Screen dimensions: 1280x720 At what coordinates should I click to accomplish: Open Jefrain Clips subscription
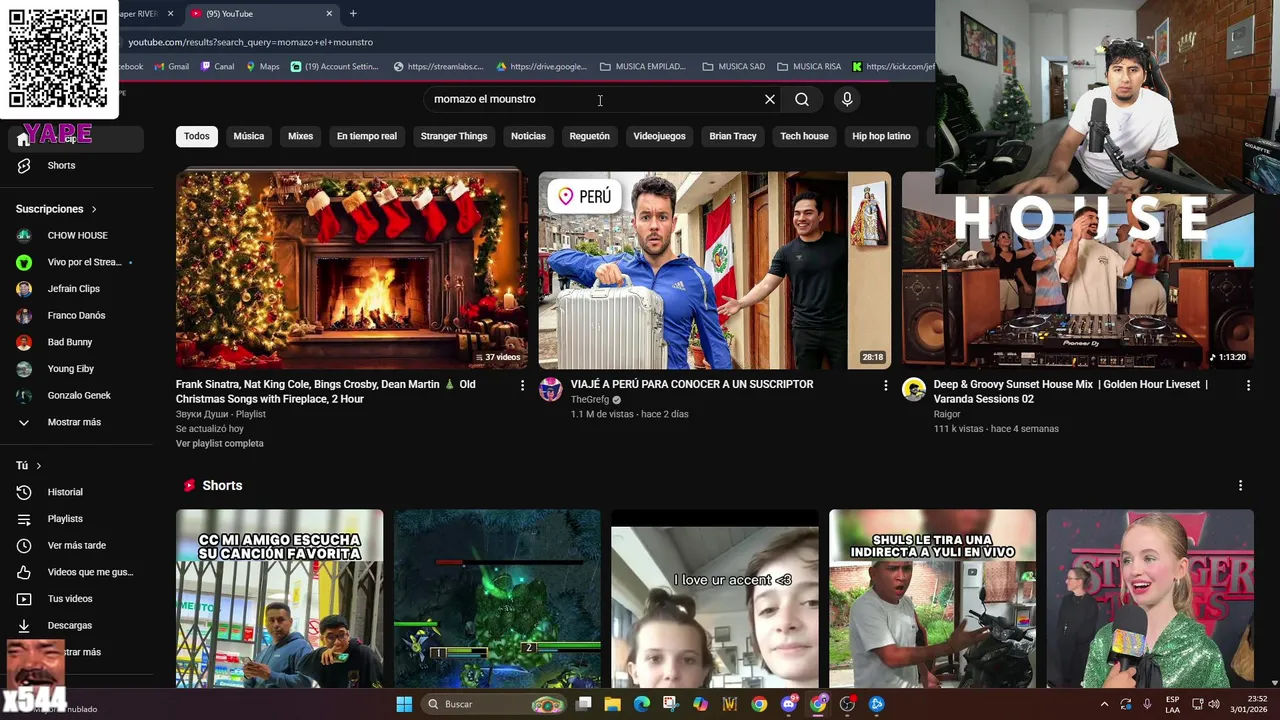76,289
